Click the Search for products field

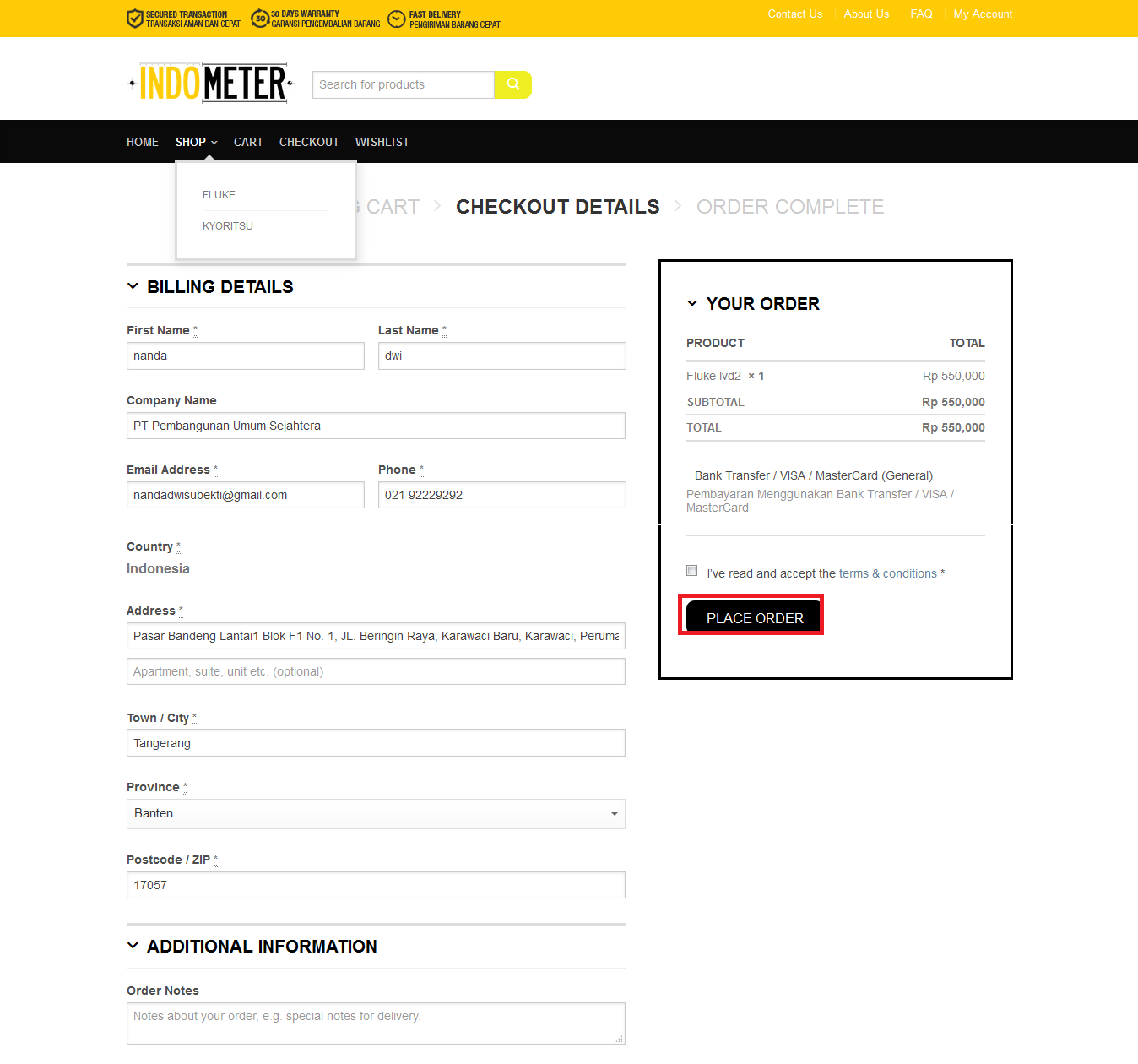pos(403,84)
